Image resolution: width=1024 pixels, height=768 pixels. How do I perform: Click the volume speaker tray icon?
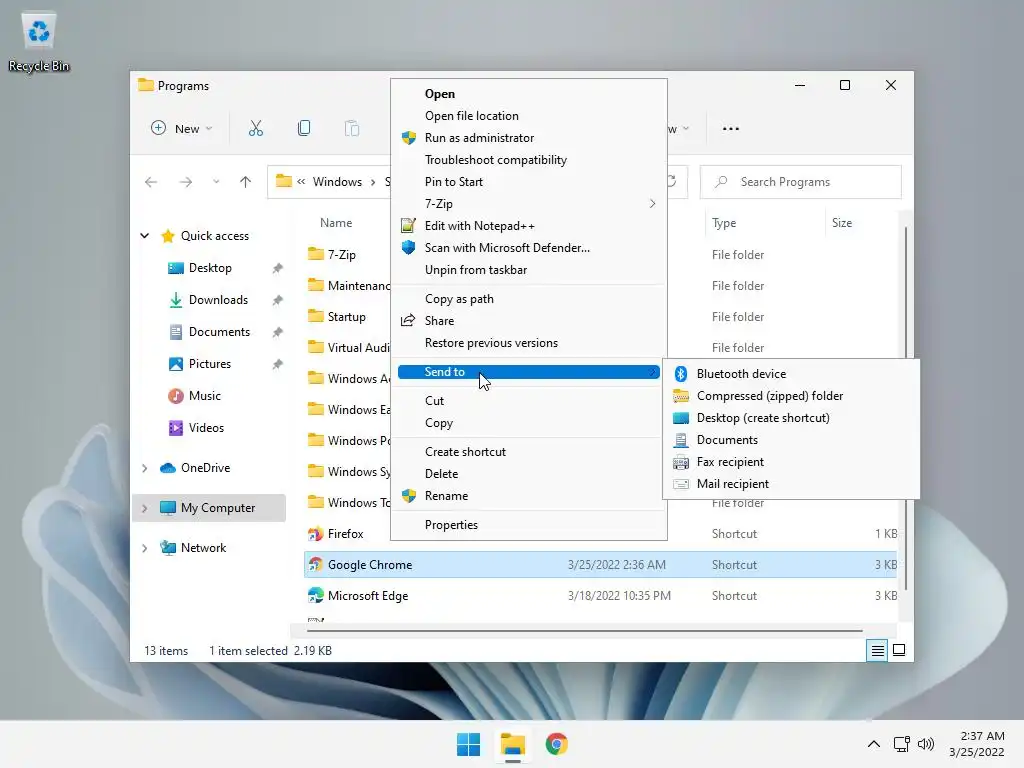[925, 744]
